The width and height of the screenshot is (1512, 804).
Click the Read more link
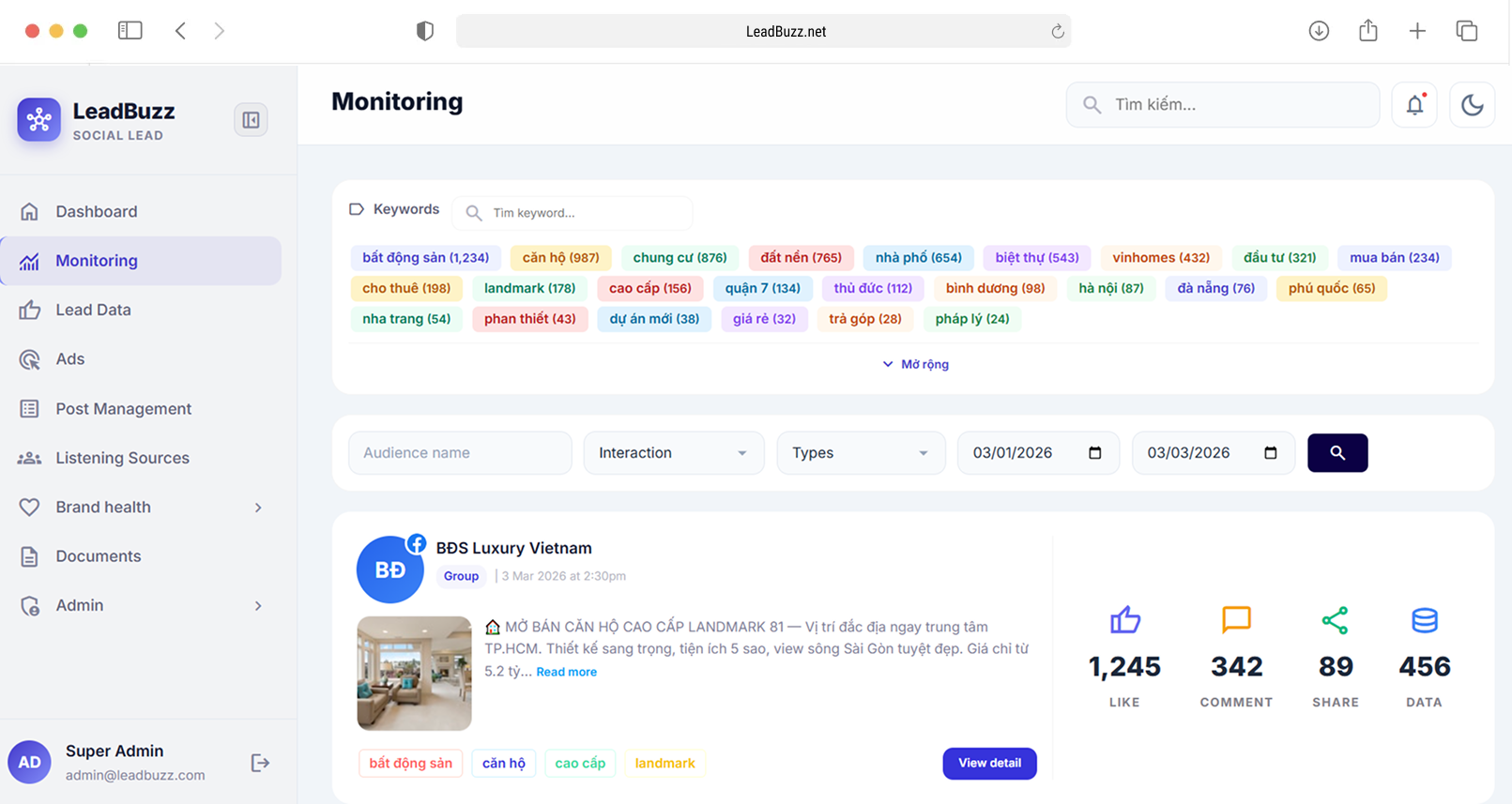566,672
